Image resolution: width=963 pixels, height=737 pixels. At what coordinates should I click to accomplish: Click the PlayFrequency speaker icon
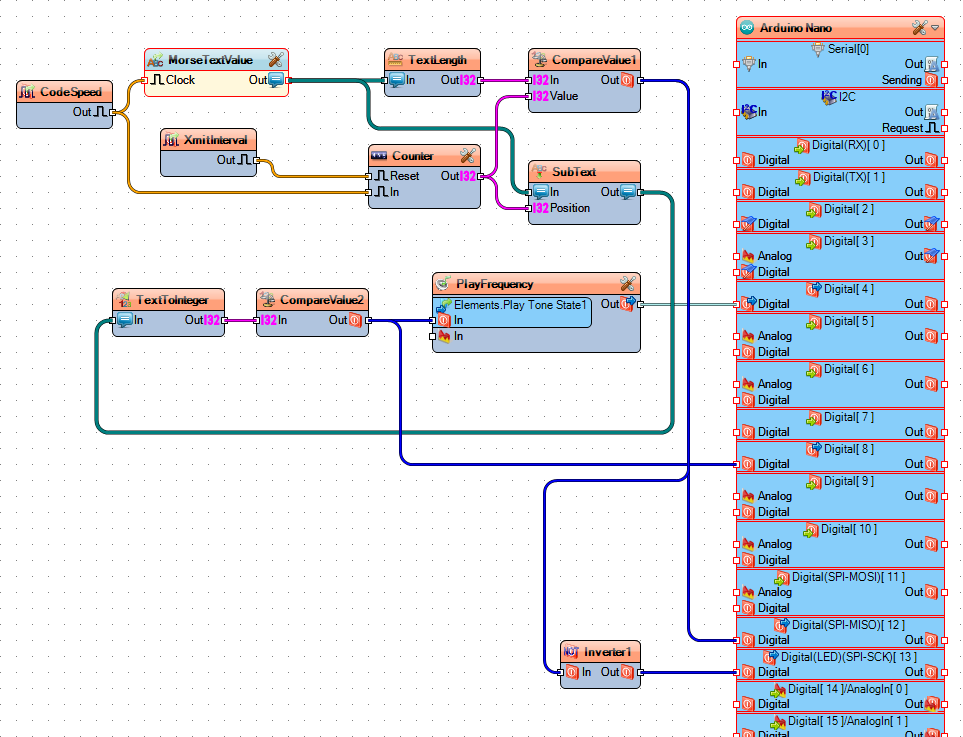(x=443, y=283)
